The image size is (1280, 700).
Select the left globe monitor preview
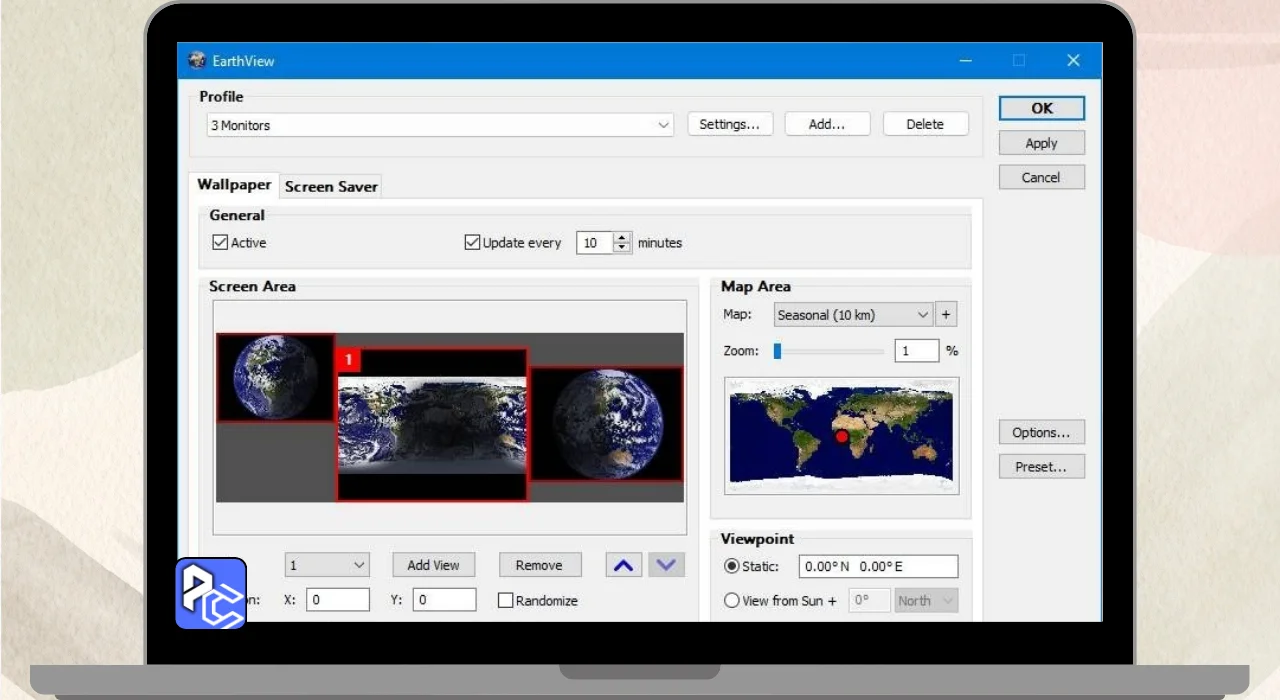275,377
